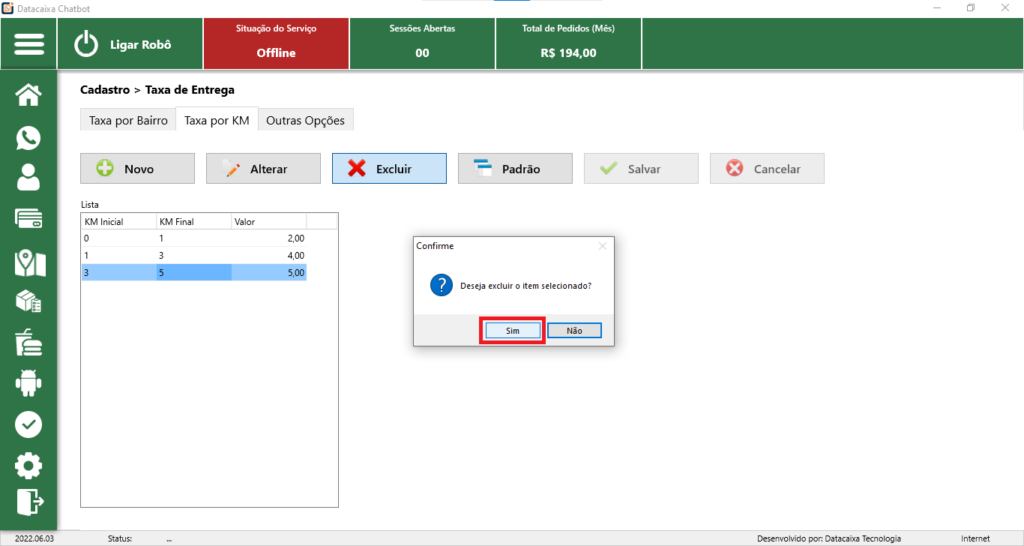The width and height of the screenshot is (1024, 546).
Task: Switch to Taxa por Bairro tab
Action: pos(128,120)
